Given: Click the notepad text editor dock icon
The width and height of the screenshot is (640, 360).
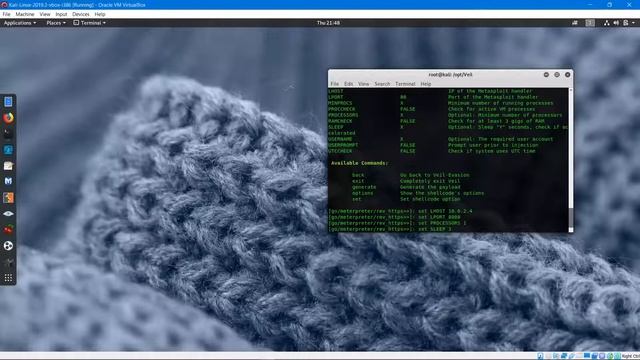Looking at the screenshot, I should [x=8, y=166].
